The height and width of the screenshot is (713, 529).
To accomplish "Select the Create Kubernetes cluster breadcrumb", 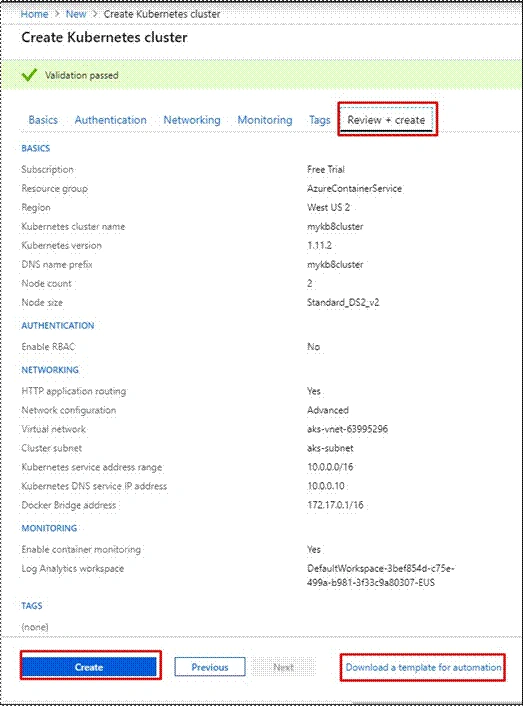I will click(x=161, y=14).
